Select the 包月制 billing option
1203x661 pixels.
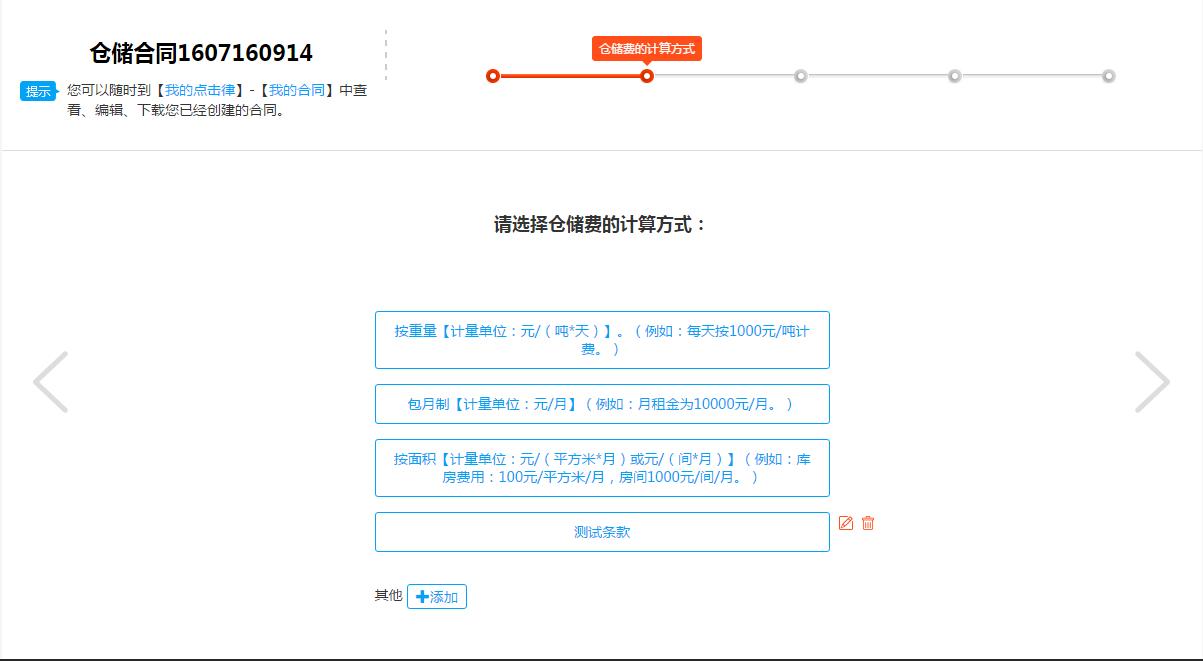coord(602,404)
